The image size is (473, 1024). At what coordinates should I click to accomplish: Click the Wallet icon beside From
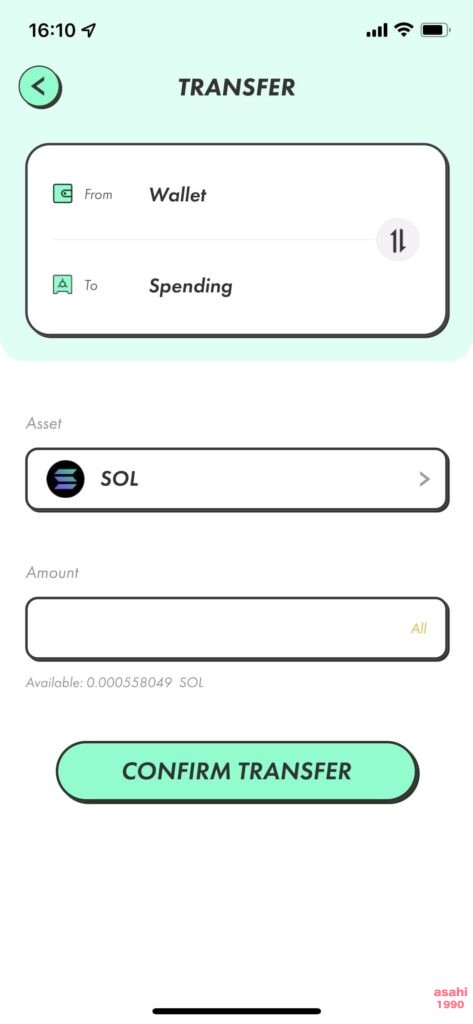(63, 194)
